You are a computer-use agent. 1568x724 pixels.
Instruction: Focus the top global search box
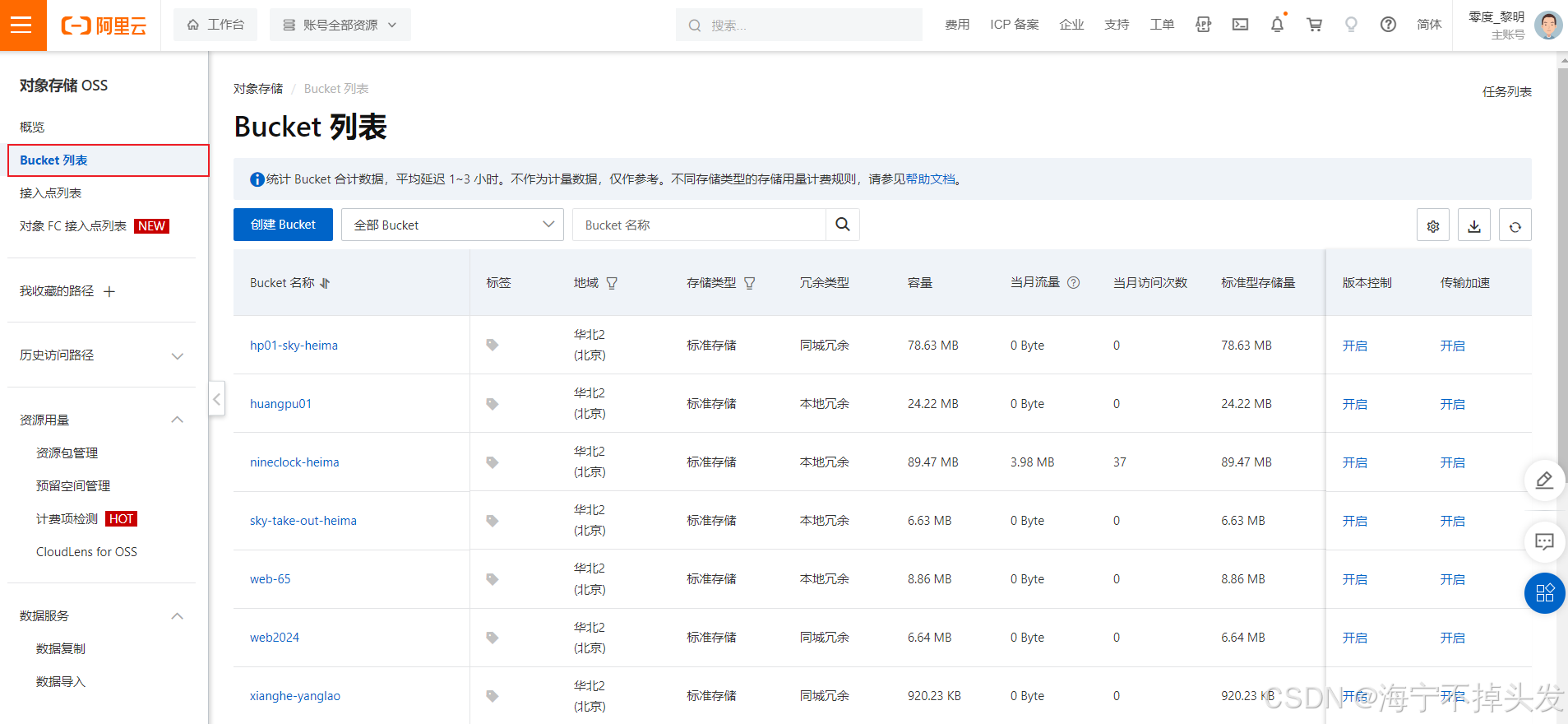tap(799, 25)
